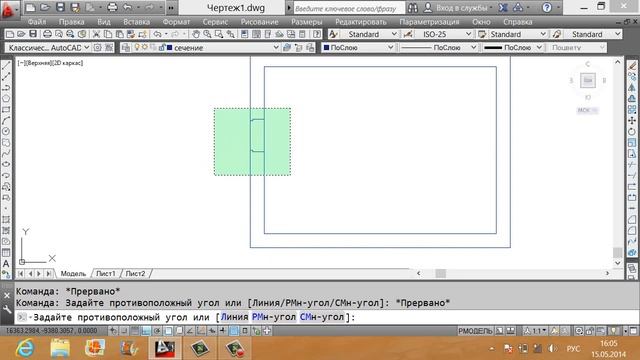The height and width of the screenshot is (360, 640).
Task: Open the Properties palette icon
Action: pyautogui.click(x=244, y=34)
